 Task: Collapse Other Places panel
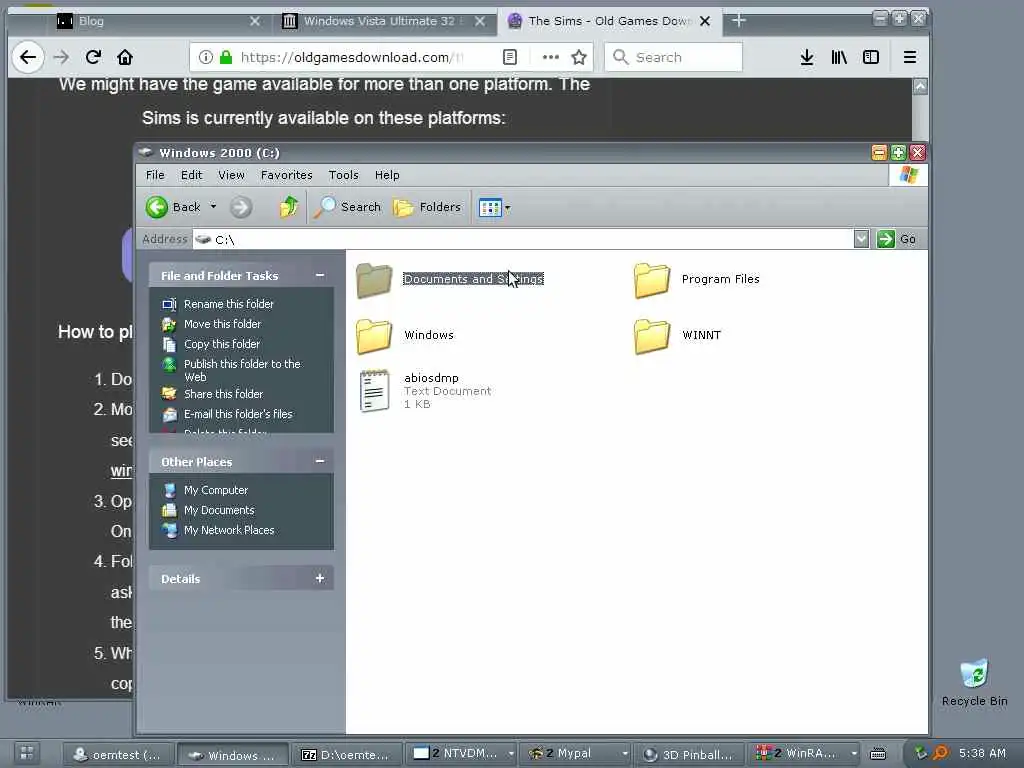[320, 462]
